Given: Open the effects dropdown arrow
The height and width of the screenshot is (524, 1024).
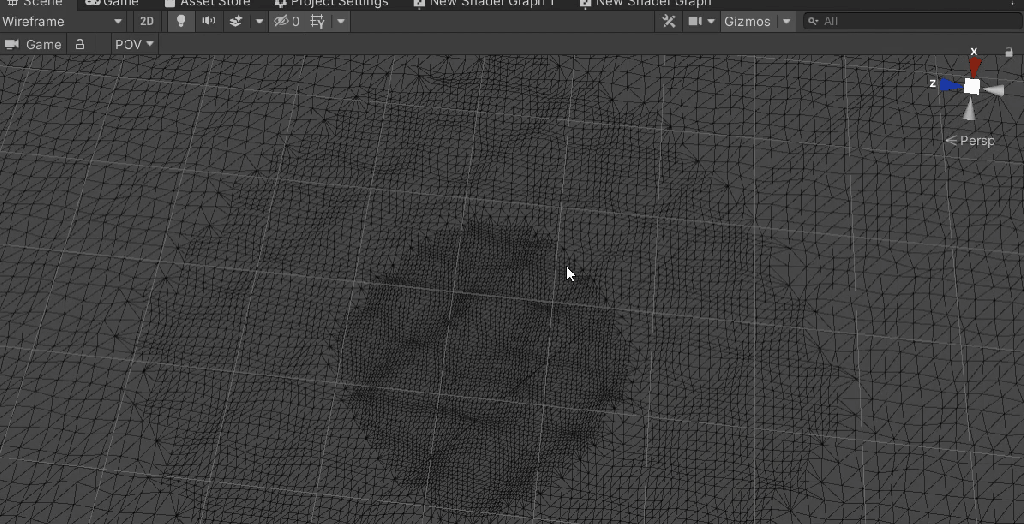Looking at the screenshot, I should (x=260, y=21).
